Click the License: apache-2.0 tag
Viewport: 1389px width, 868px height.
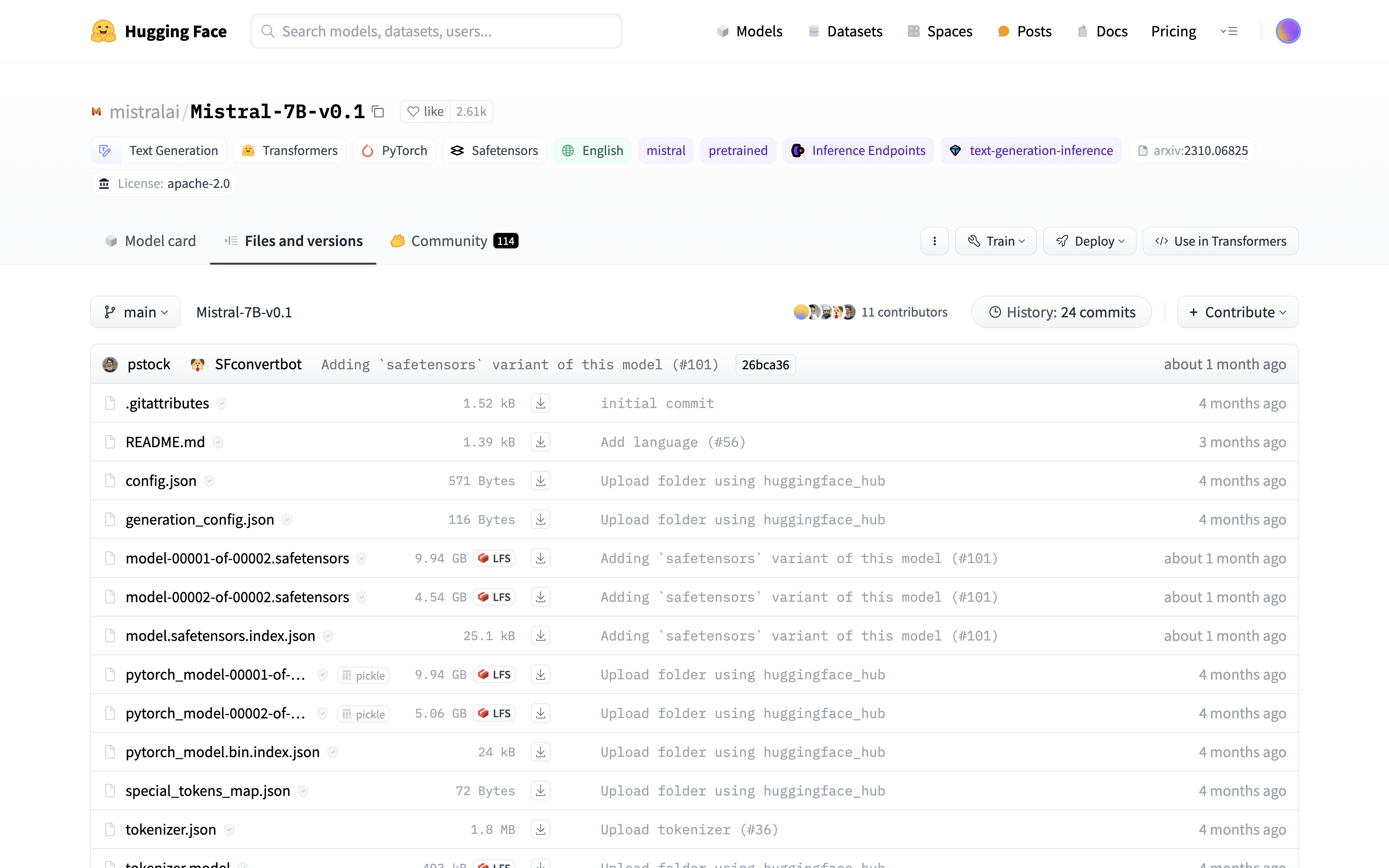164,183
